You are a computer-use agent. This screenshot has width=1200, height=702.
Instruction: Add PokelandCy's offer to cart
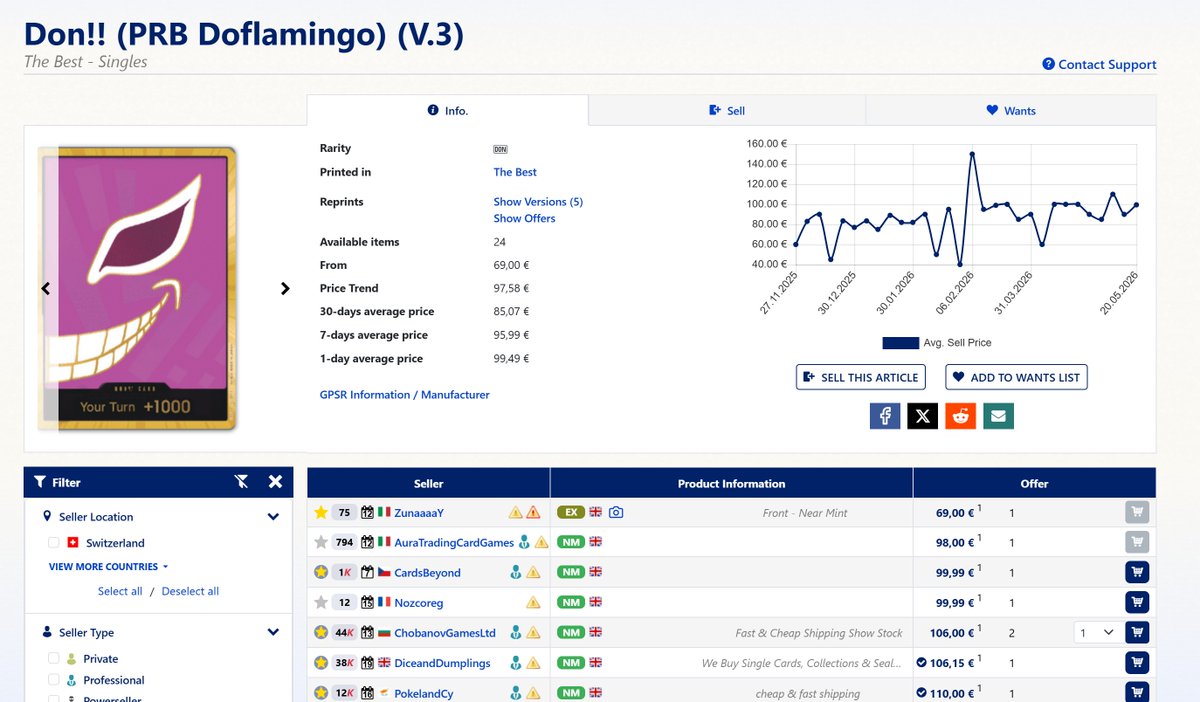1137,692
